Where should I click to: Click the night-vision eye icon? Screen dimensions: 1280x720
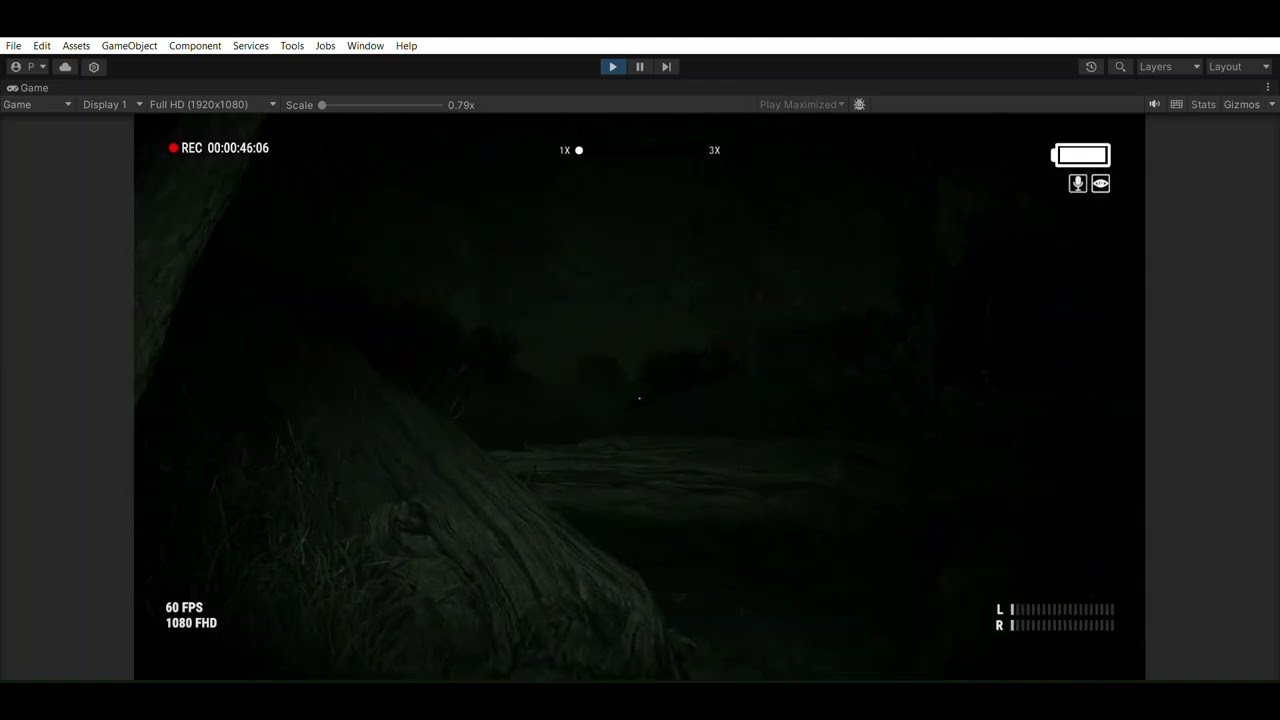coord(1101,184)
